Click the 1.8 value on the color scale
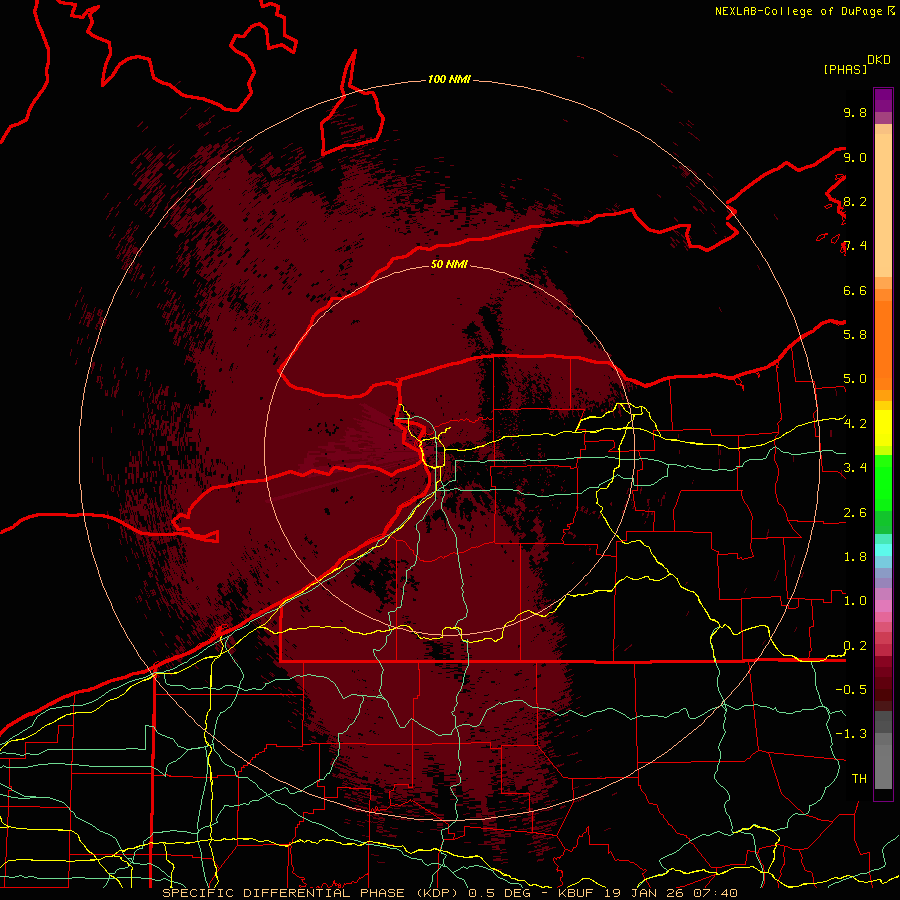Viewport: 900px width, 900px height. click(x=855, y=557)
